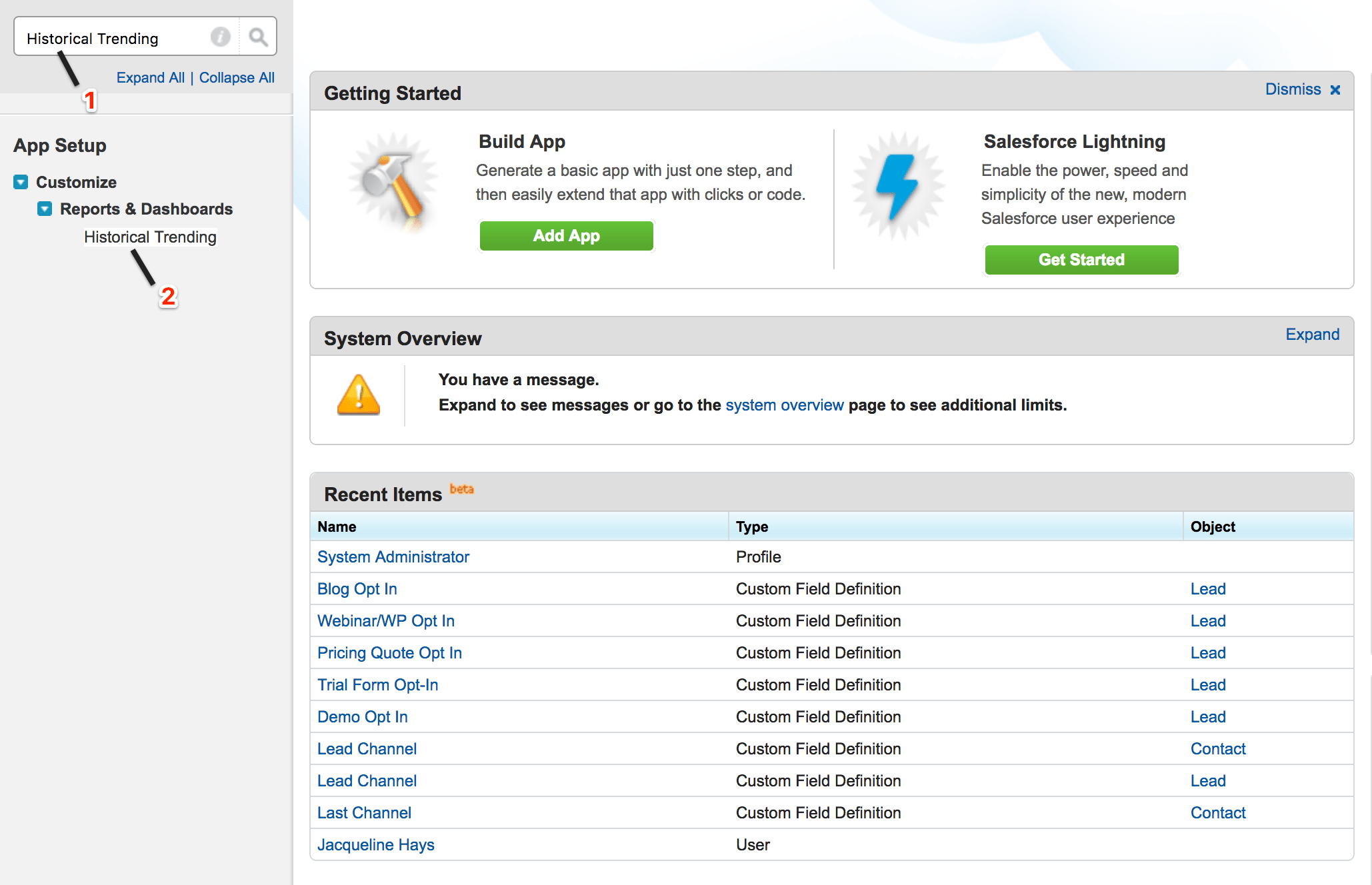Expand the System Overview panel
This screenshot has width=1372, height=885.
tap(1312, 335)
